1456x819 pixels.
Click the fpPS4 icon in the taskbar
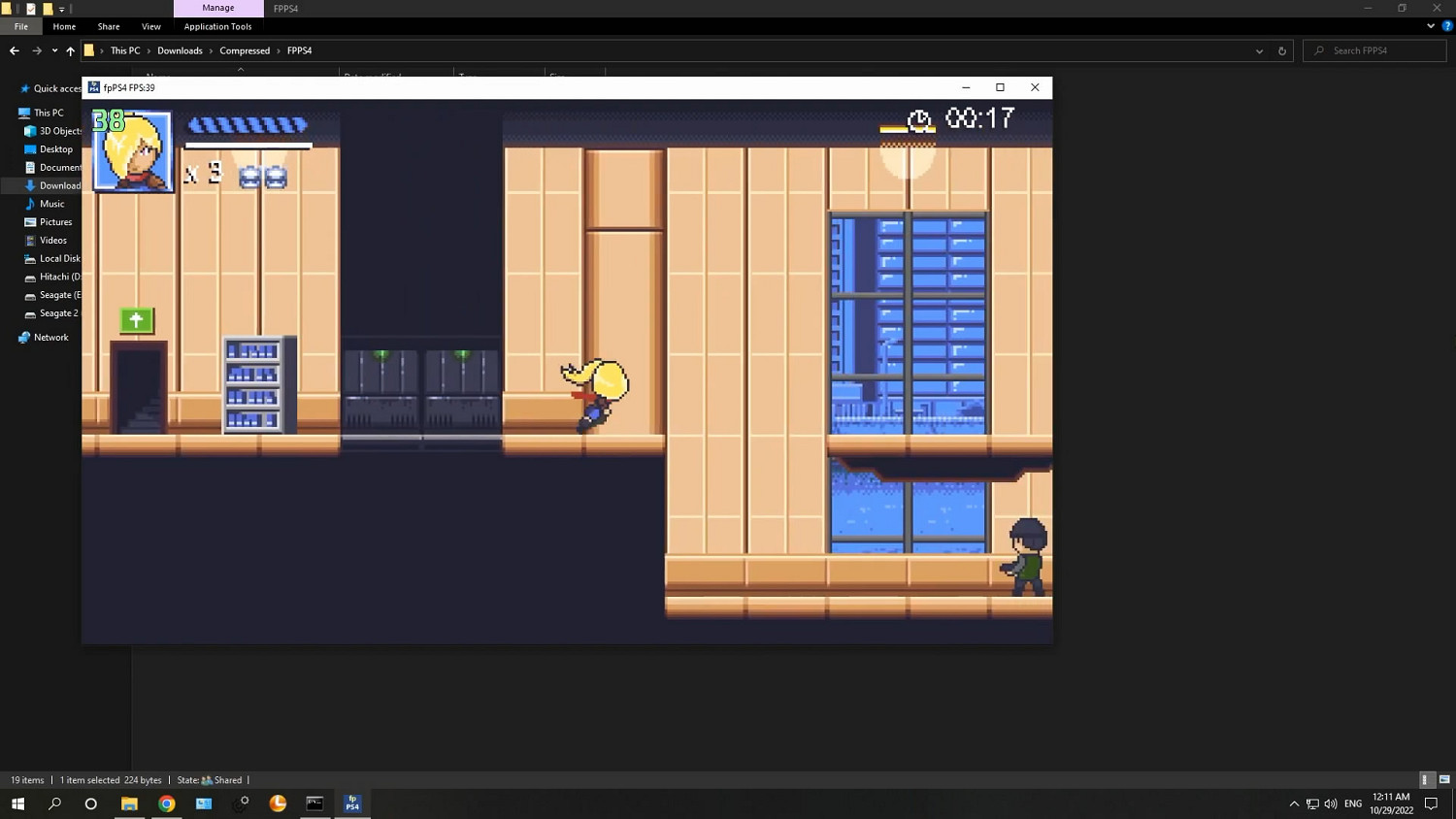click(352, 803)
